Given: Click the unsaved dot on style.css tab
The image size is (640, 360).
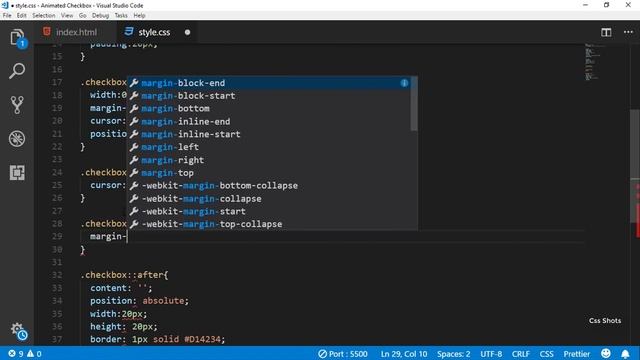Looking at the screenshot, I should pyautogui.click(x=187, y=32).
